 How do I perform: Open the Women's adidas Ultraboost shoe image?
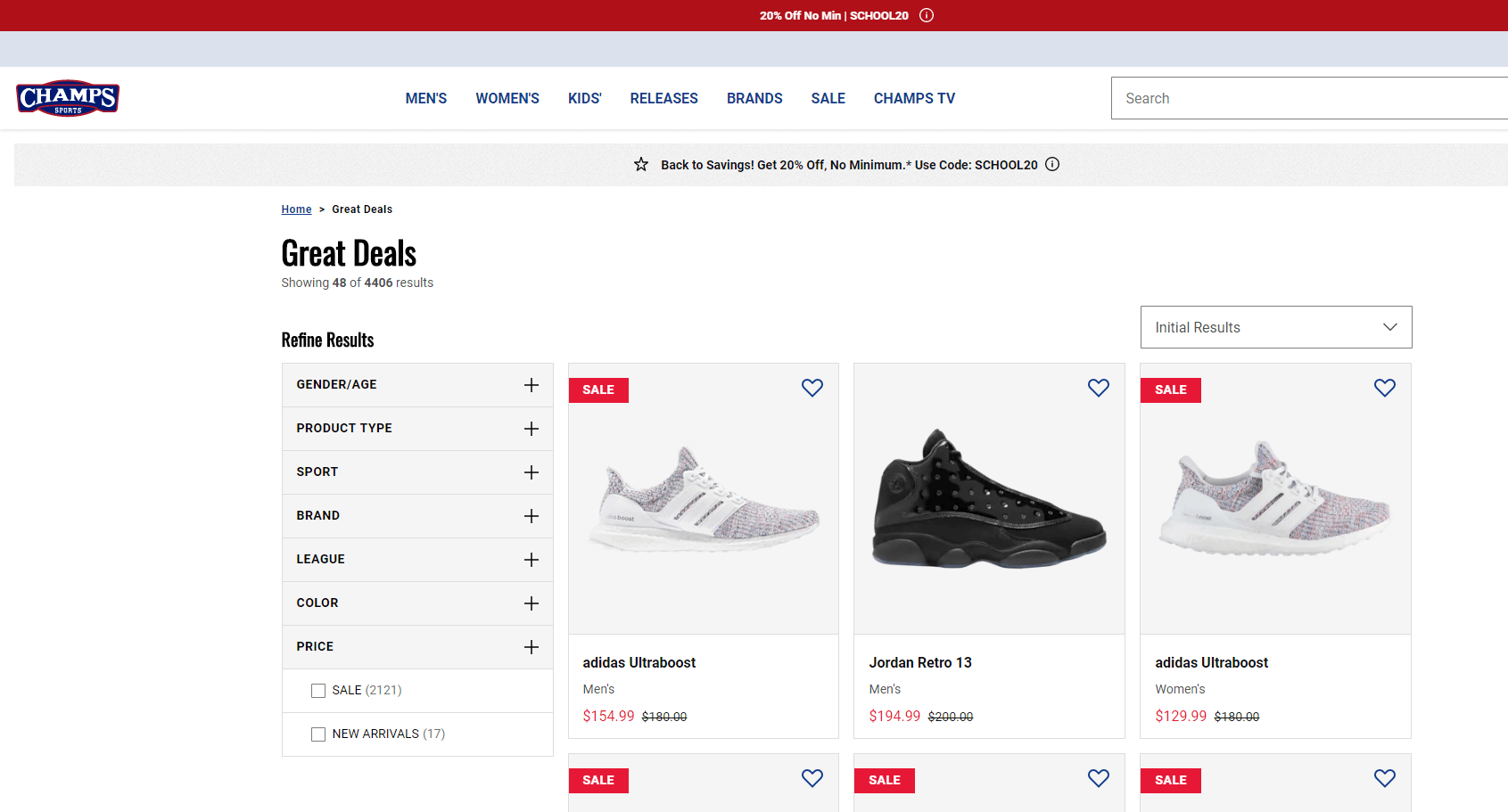pos(1275,497)
